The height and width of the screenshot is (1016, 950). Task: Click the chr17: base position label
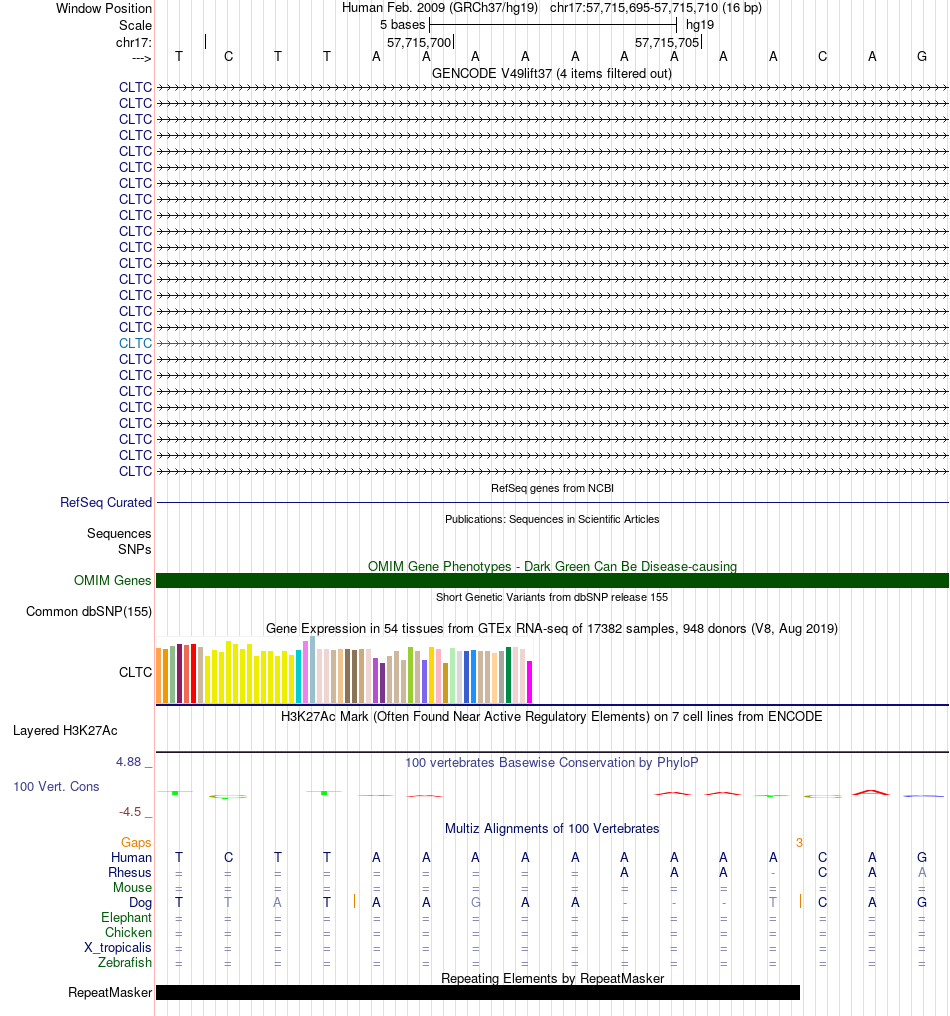point(133,42)
